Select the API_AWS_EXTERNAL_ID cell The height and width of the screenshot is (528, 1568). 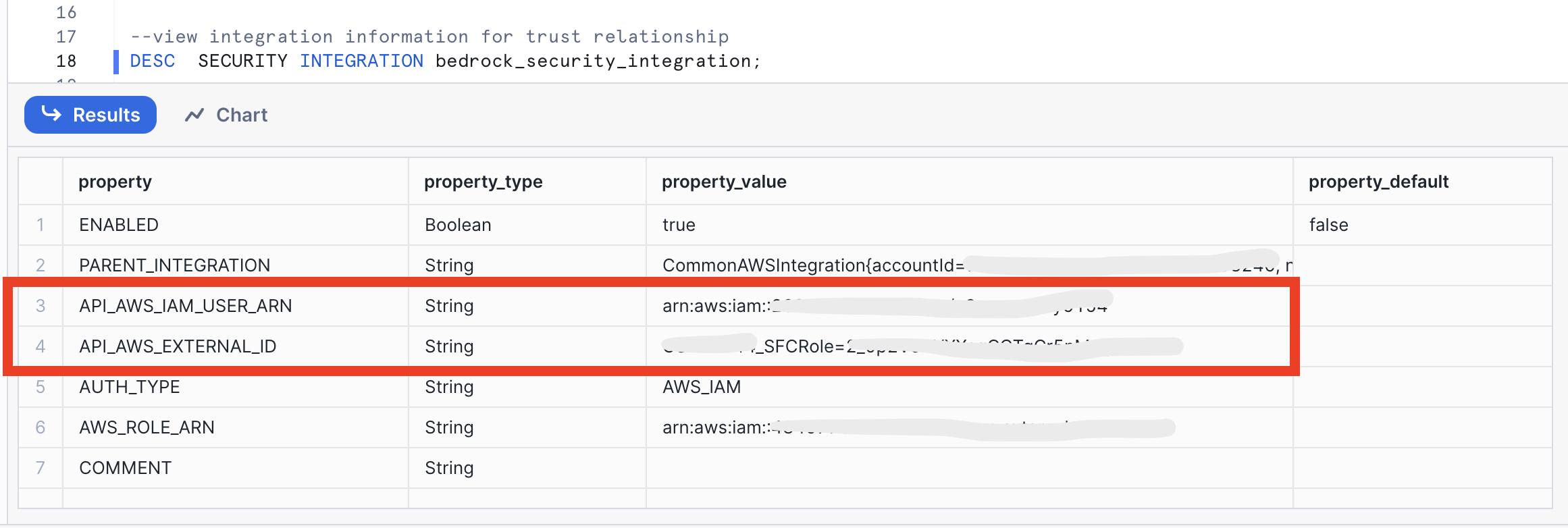178,346
